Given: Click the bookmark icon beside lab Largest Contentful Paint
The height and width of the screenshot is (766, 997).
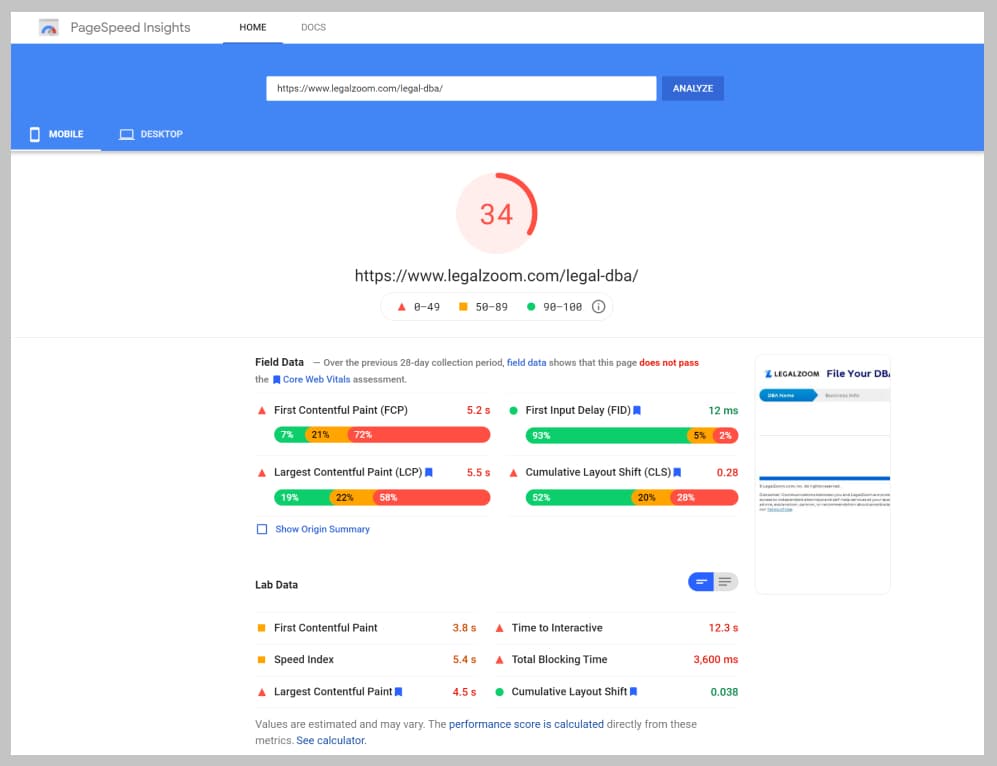Looking at the screenshot, I should 399,692.
